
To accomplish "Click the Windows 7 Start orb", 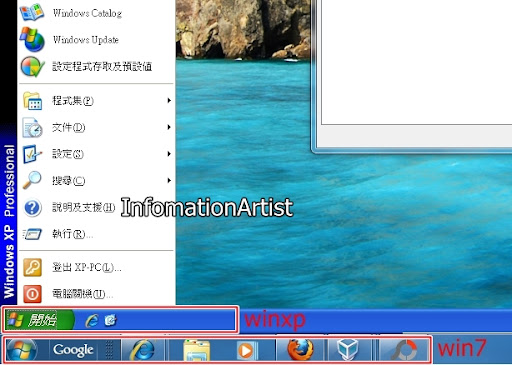I will point(22,350).
